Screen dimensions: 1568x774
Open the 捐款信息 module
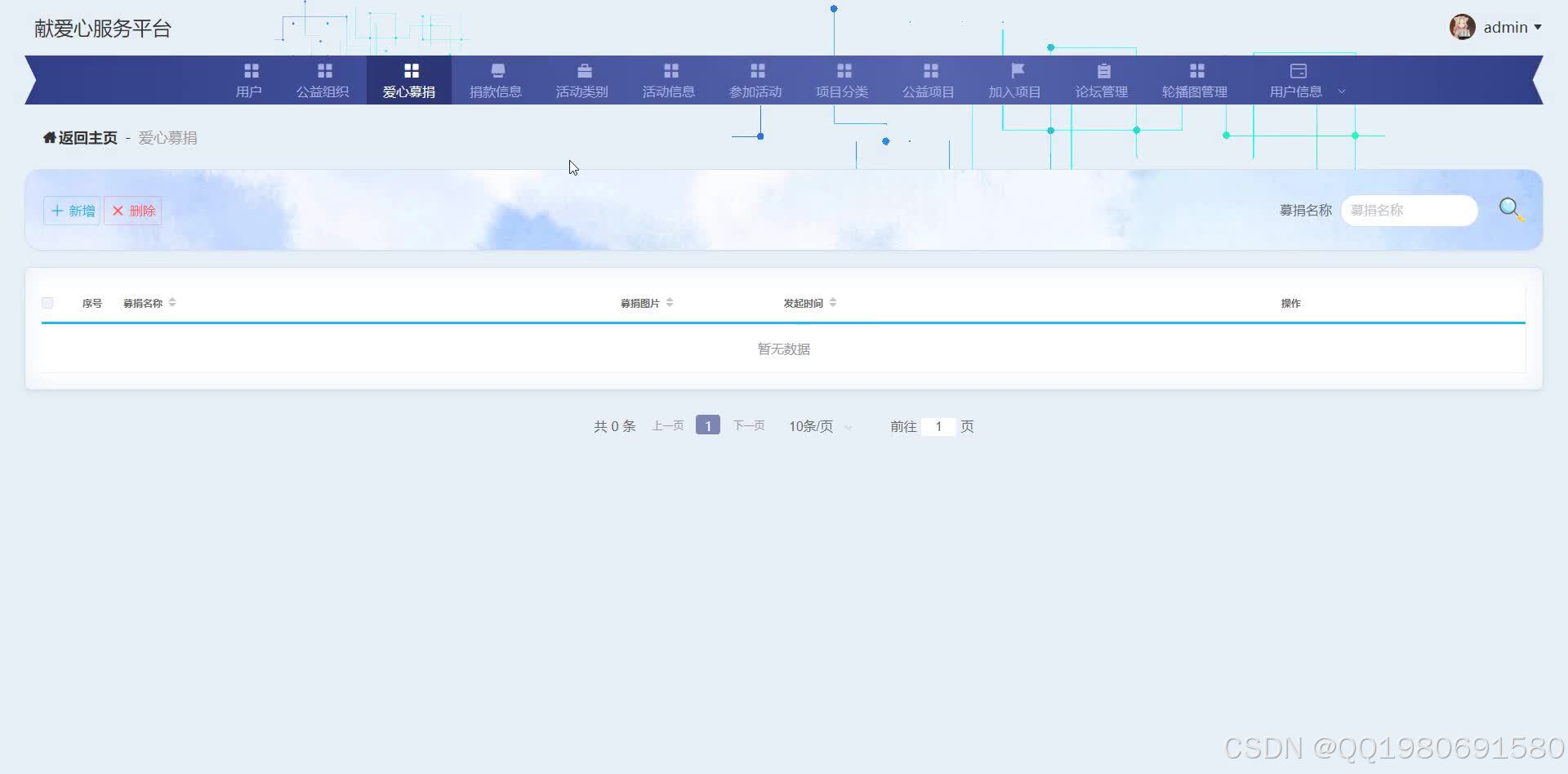point(496,80)
